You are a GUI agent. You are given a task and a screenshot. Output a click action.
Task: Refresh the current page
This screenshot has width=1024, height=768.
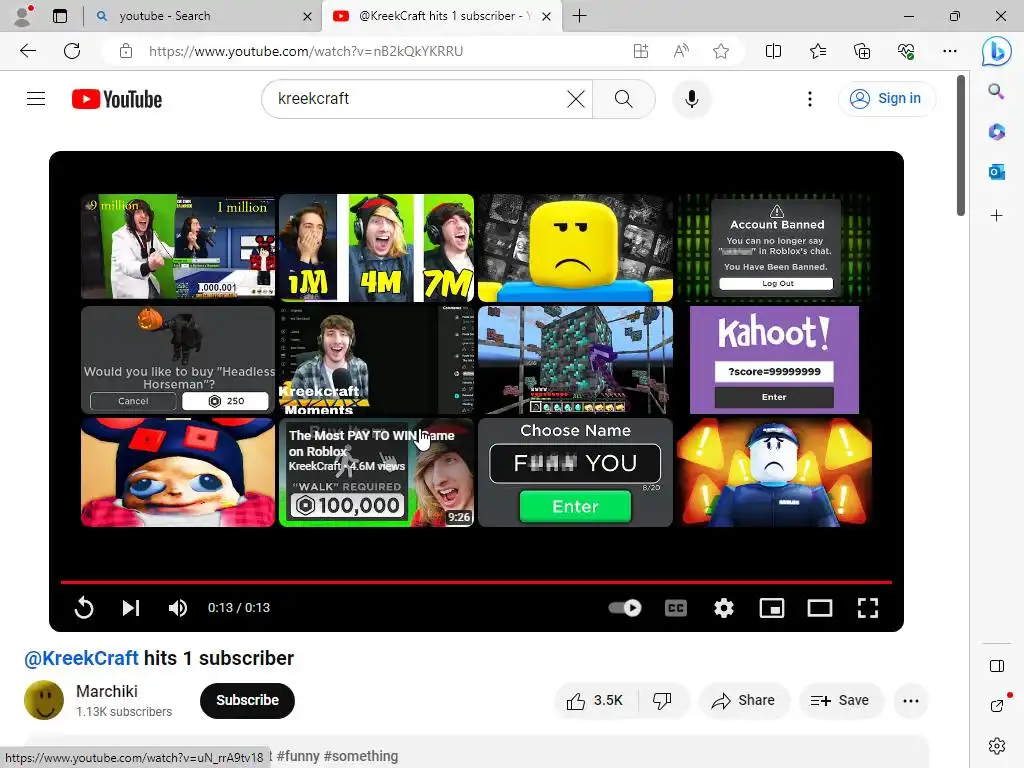click(72, 51)
